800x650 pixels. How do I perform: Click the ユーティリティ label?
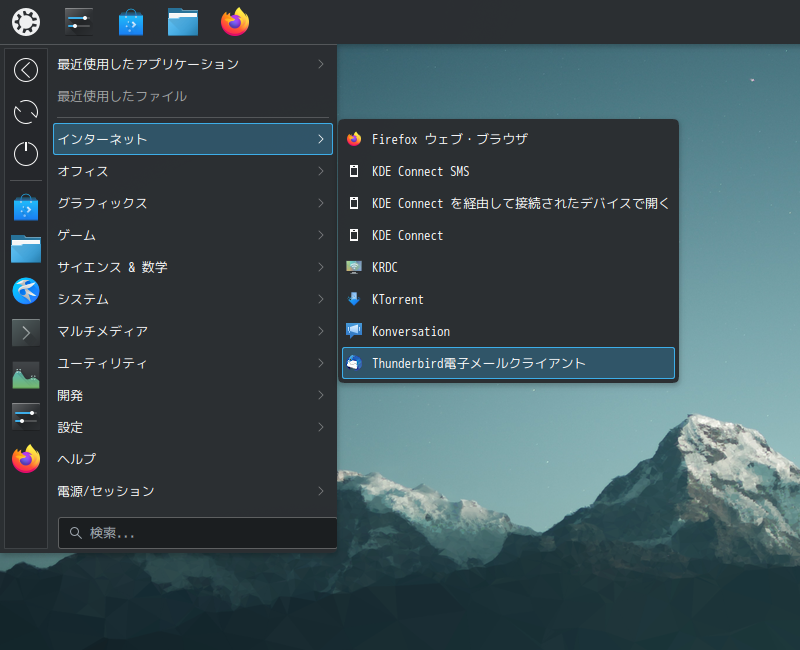[x=102, y=363]
